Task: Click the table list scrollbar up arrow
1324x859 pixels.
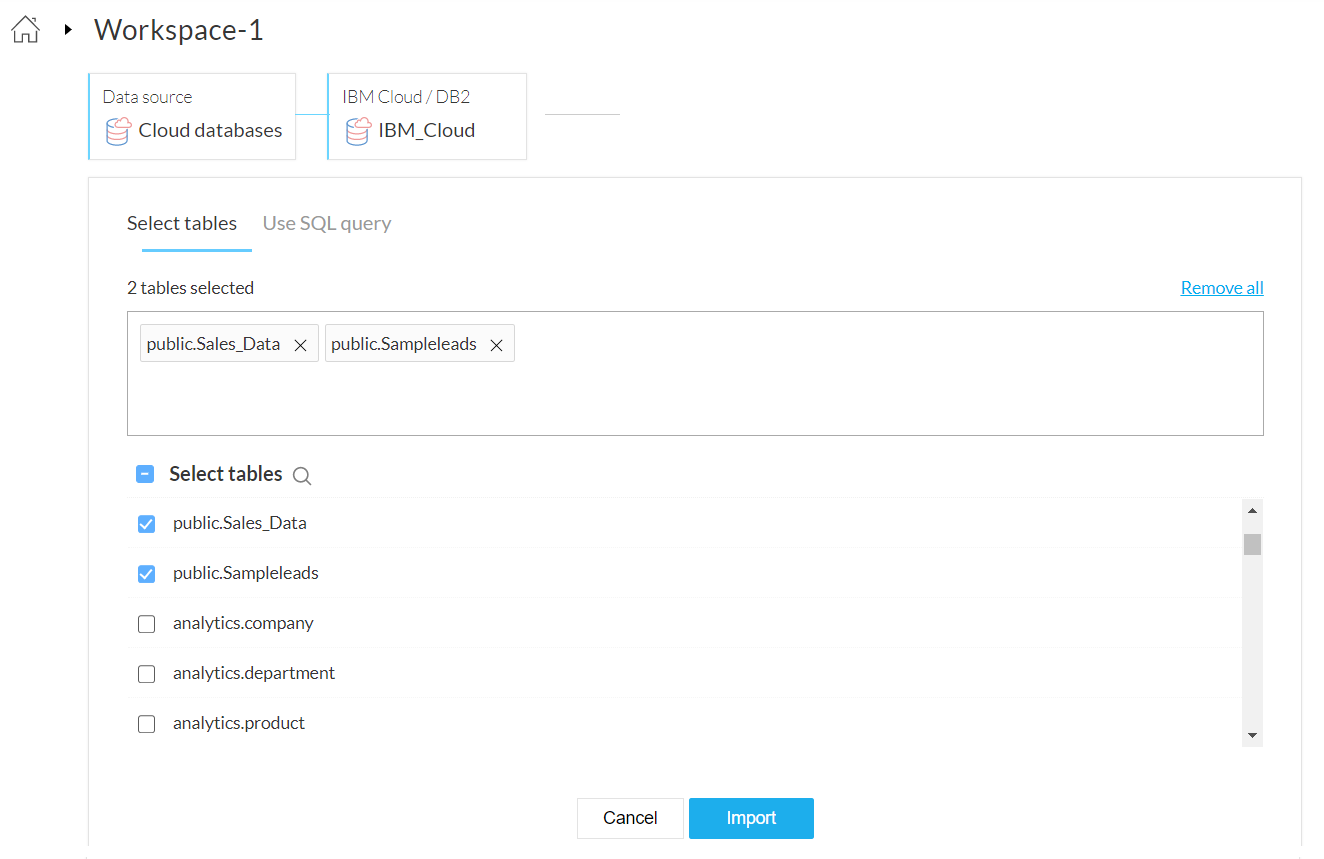Action: [x=1252, y=510]
